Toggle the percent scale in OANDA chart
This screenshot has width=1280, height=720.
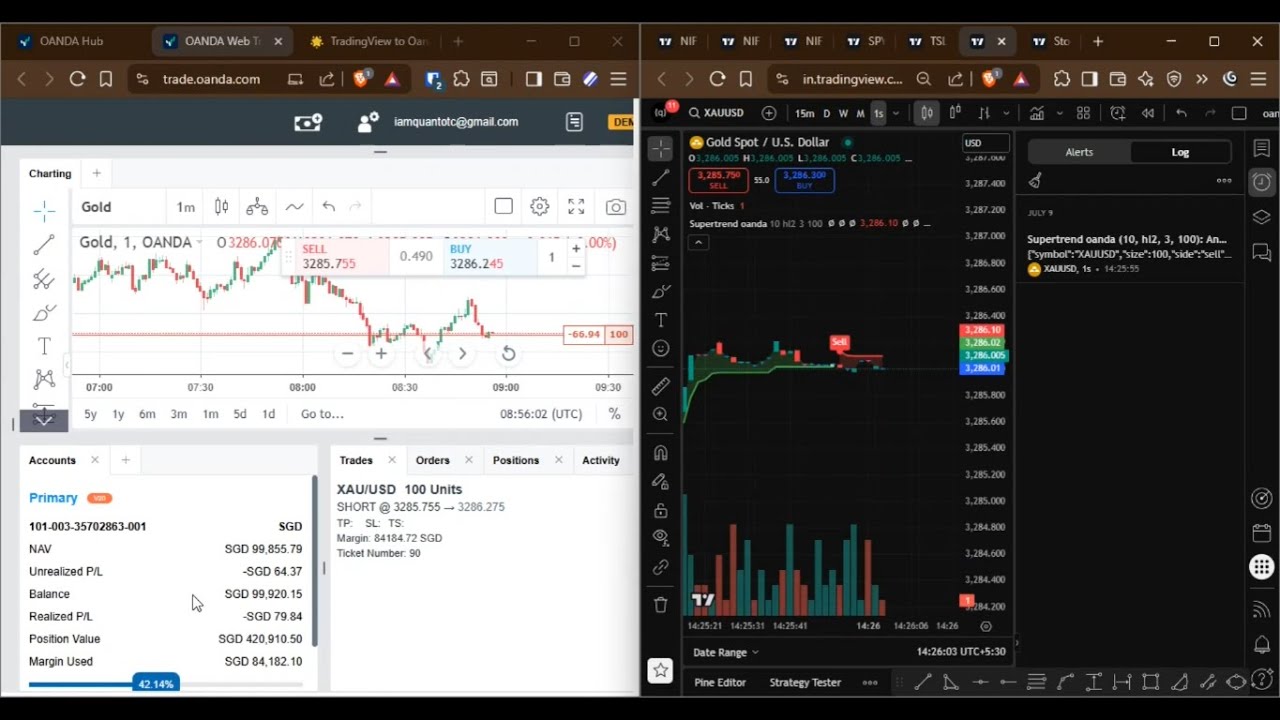pyautogui.click(x=614, y=414)
